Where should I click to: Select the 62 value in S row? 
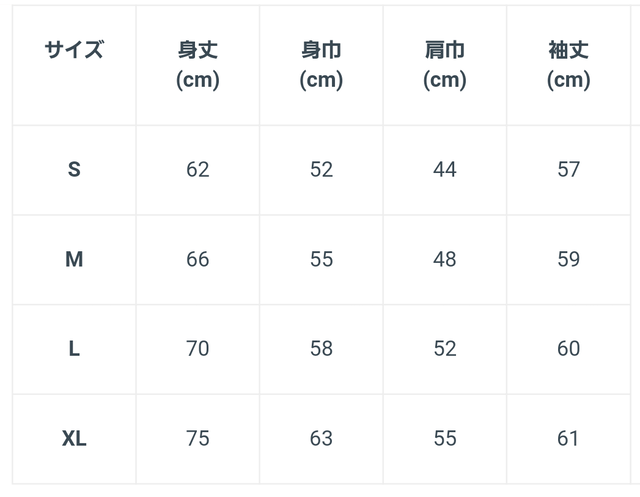click(x=198, y=169)
